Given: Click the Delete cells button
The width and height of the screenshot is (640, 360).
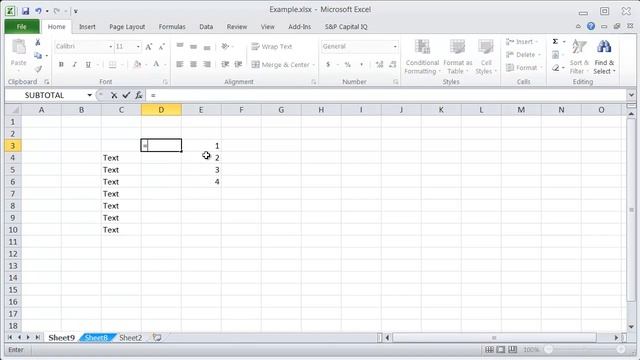Looking at the screenshot, I should click(x=523, y=55).
